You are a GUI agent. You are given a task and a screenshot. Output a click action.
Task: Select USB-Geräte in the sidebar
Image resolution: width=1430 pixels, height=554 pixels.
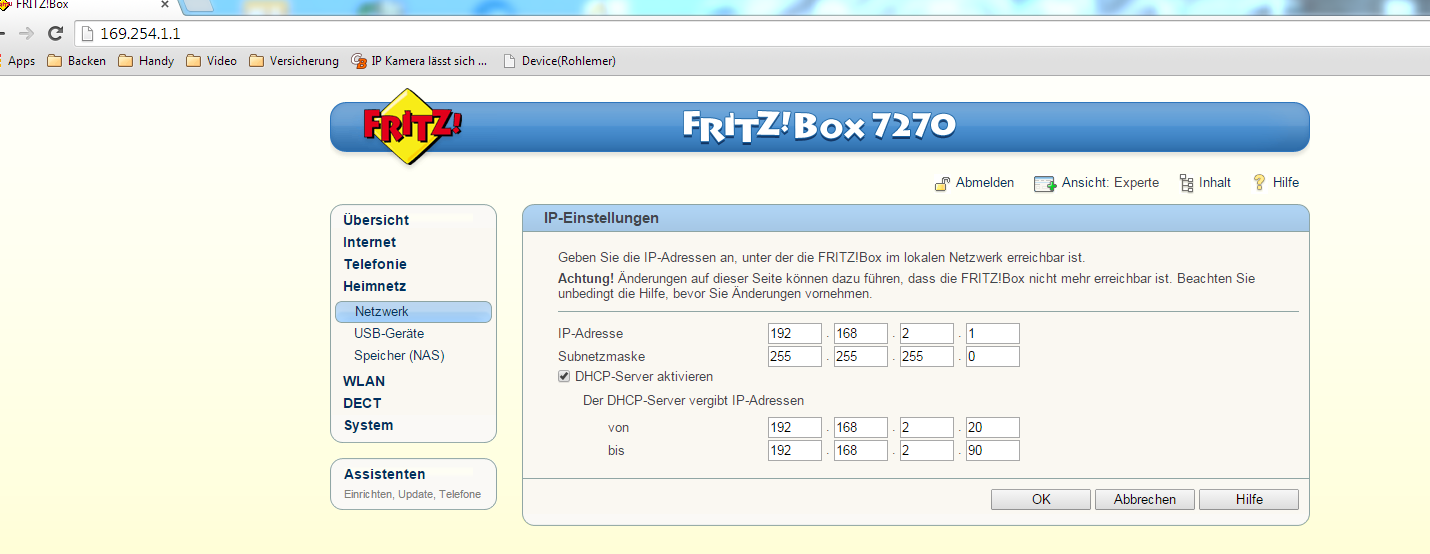[x=389, y=334]
